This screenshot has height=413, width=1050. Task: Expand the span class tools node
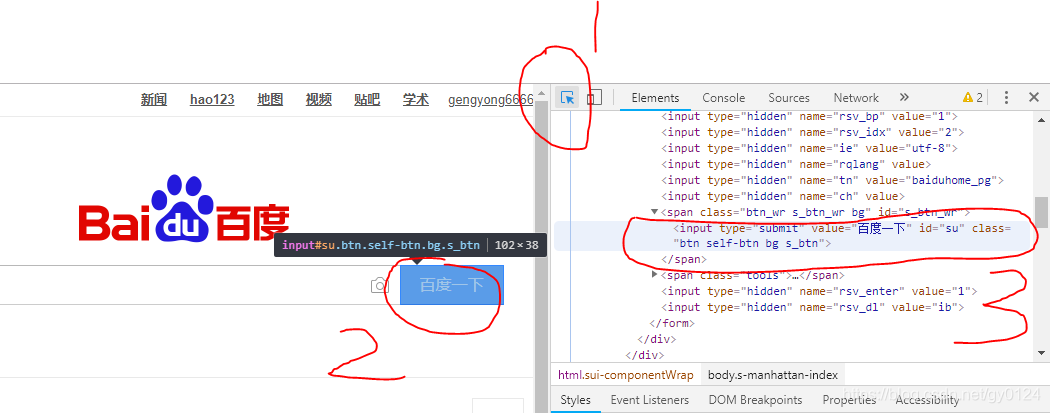pos(654,274)
